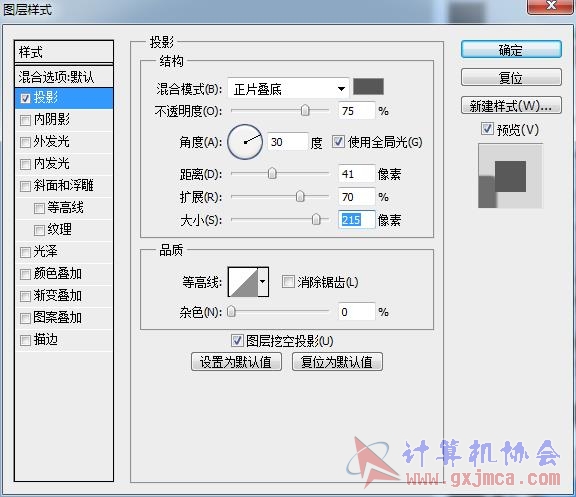576x497 pixels.
Task: Select the 斜面和浮雕 style entry
Action: (64, 186)
